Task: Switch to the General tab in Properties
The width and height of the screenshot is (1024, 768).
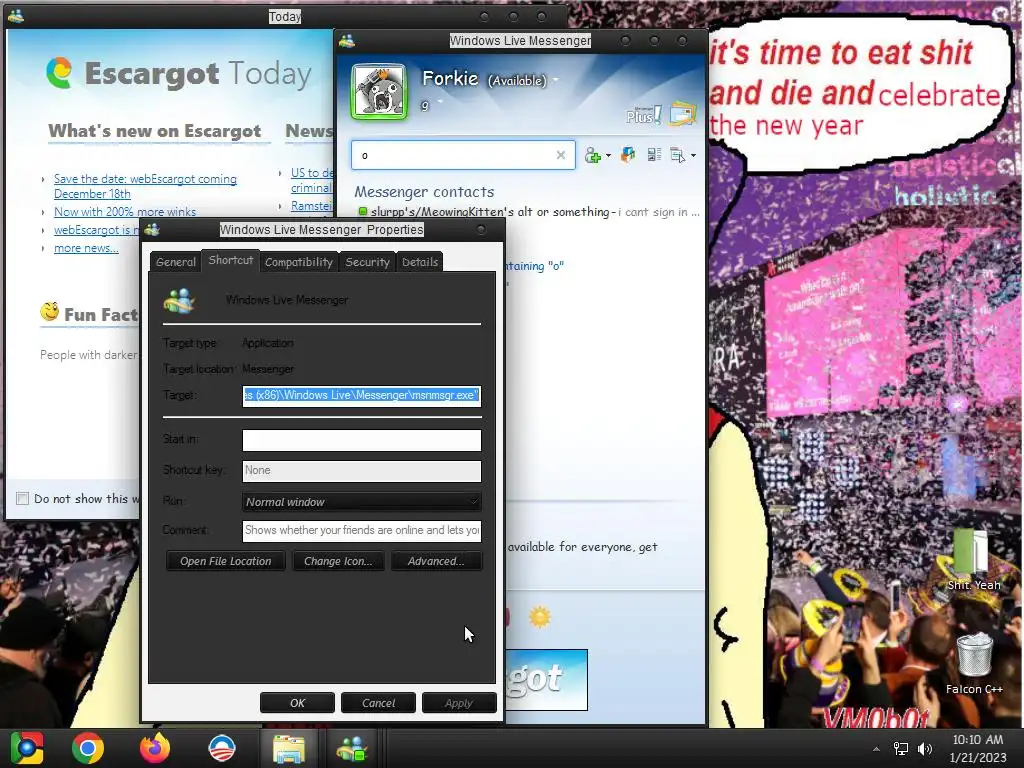Action: point(176,262)
